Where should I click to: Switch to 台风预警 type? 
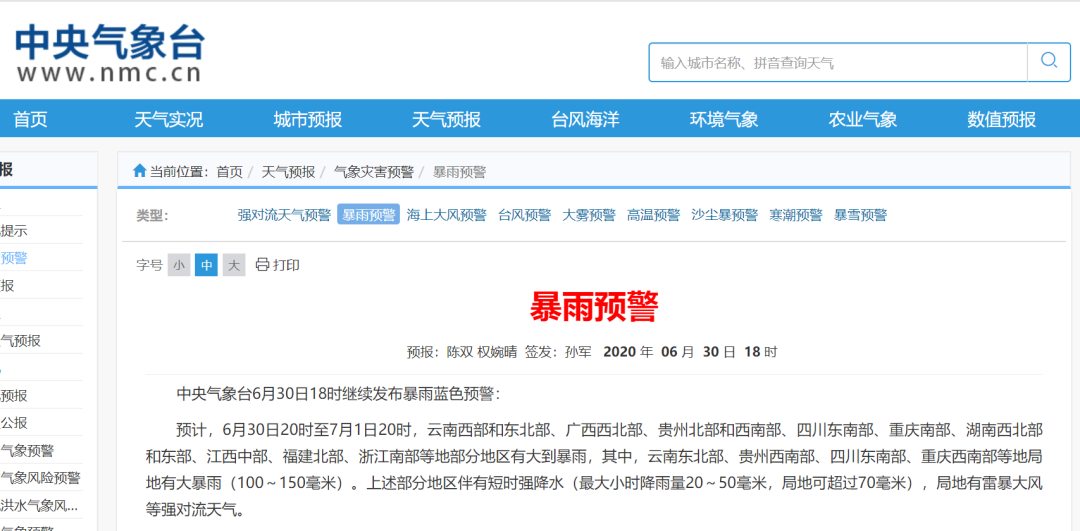[x=525, y=215]
